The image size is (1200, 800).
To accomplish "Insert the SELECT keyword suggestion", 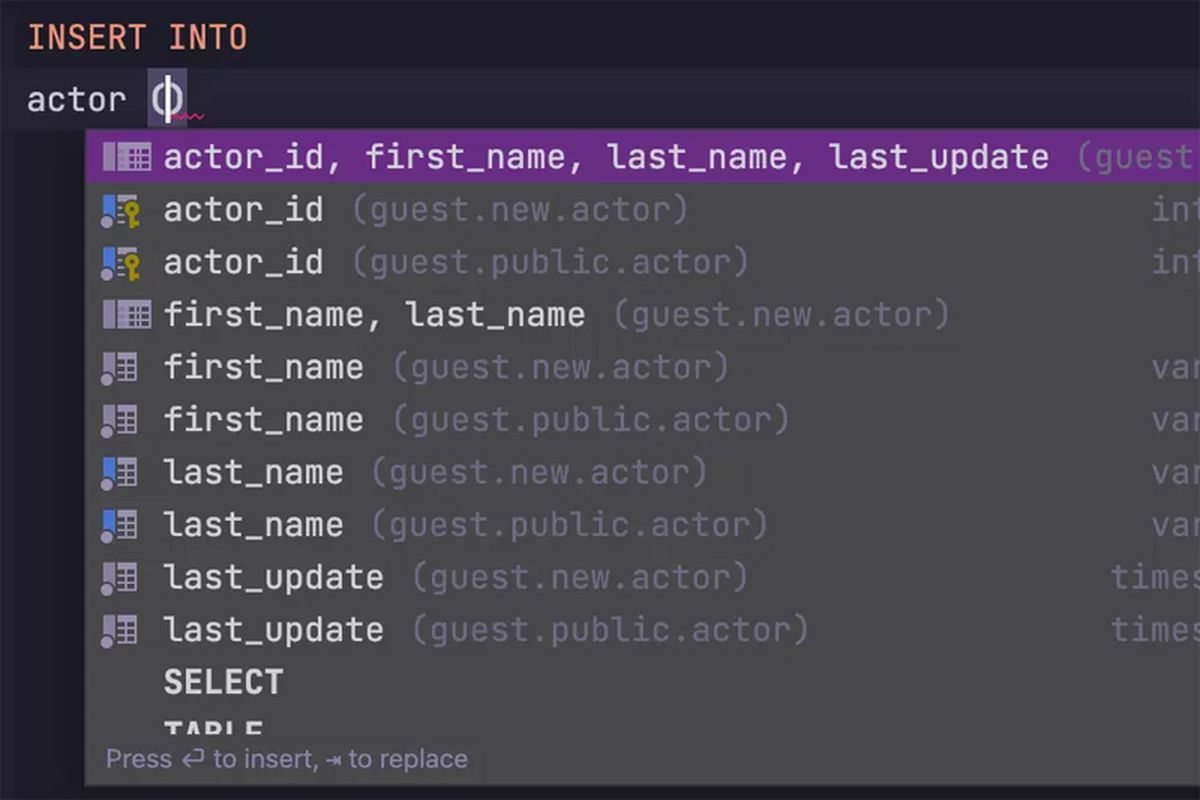I will click(x=223, y=682).
